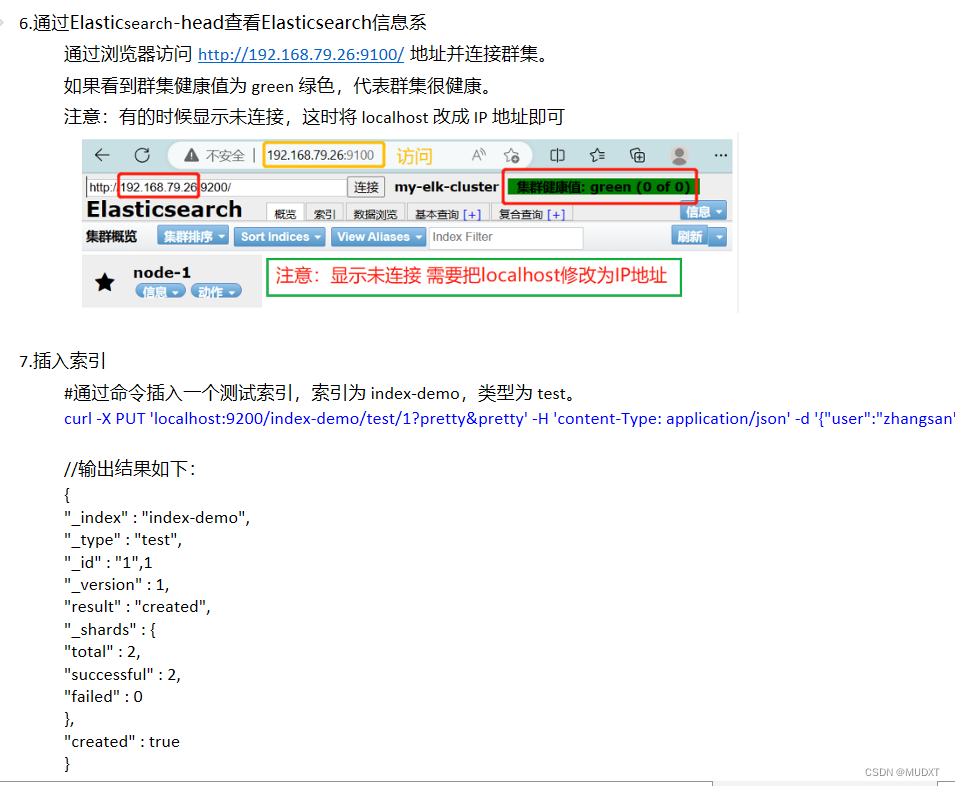Expand the Sort Indices dropdown

(280, 236)
